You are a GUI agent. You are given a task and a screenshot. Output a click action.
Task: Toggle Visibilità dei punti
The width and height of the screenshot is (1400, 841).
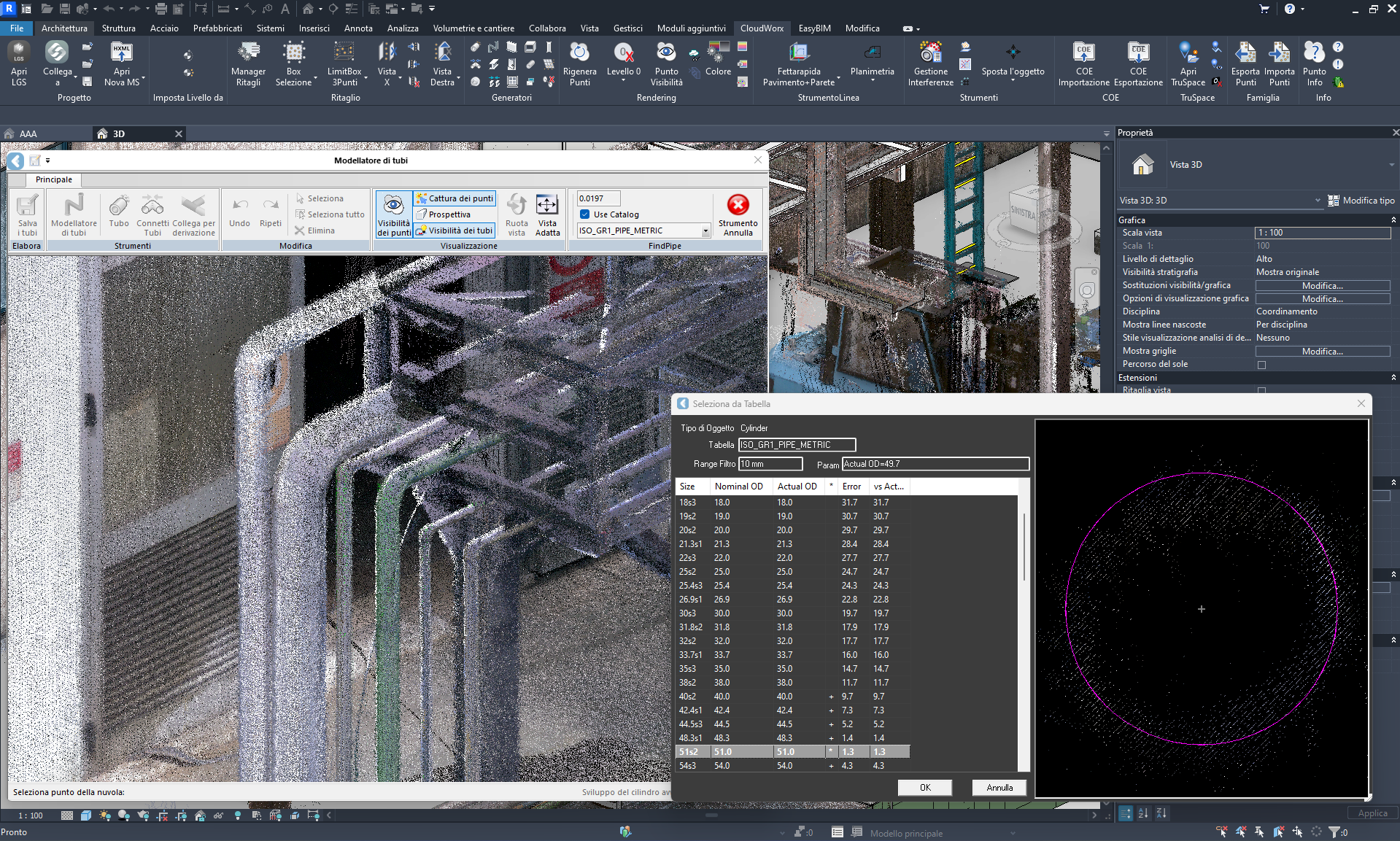point(393,215)
